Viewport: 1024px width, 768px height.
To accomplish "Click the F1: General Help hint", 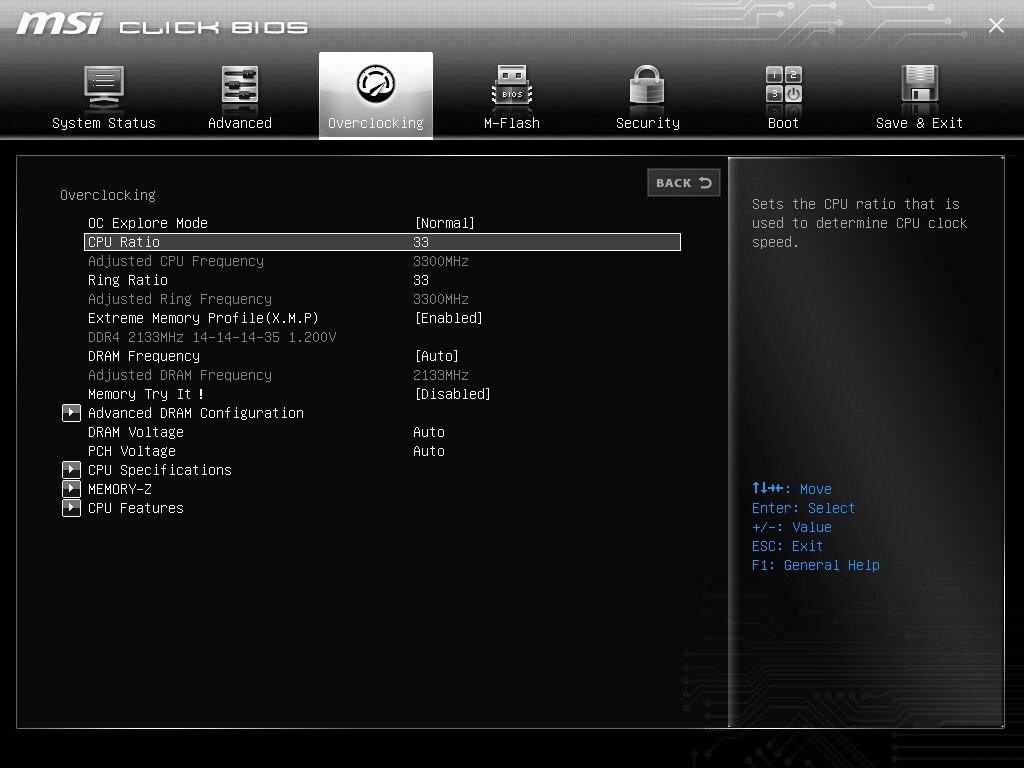I will pos(816,565).
